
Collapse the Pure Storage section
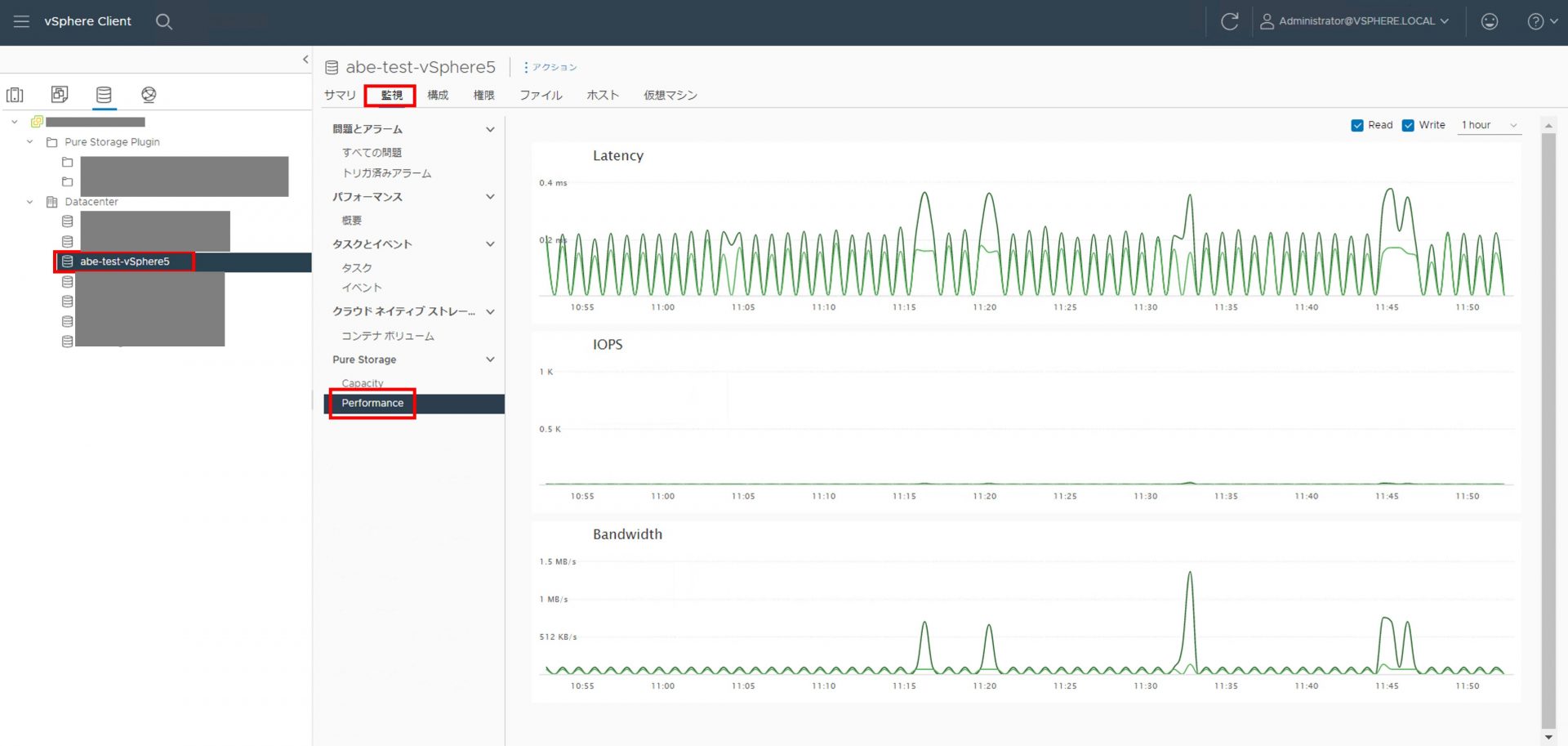490,360
